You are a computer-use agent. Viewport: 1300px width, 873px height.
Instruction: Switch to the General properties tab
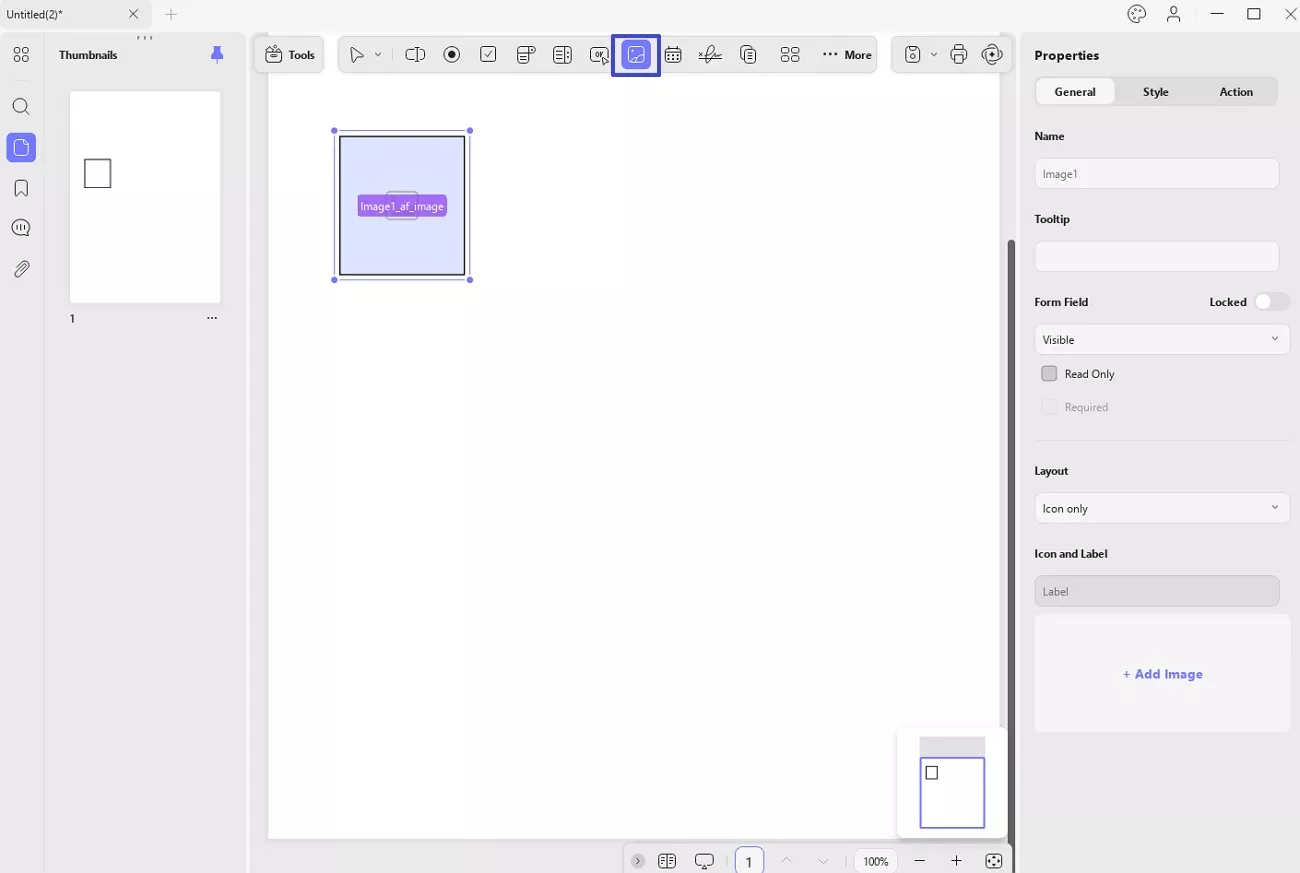pos(1075,91)
